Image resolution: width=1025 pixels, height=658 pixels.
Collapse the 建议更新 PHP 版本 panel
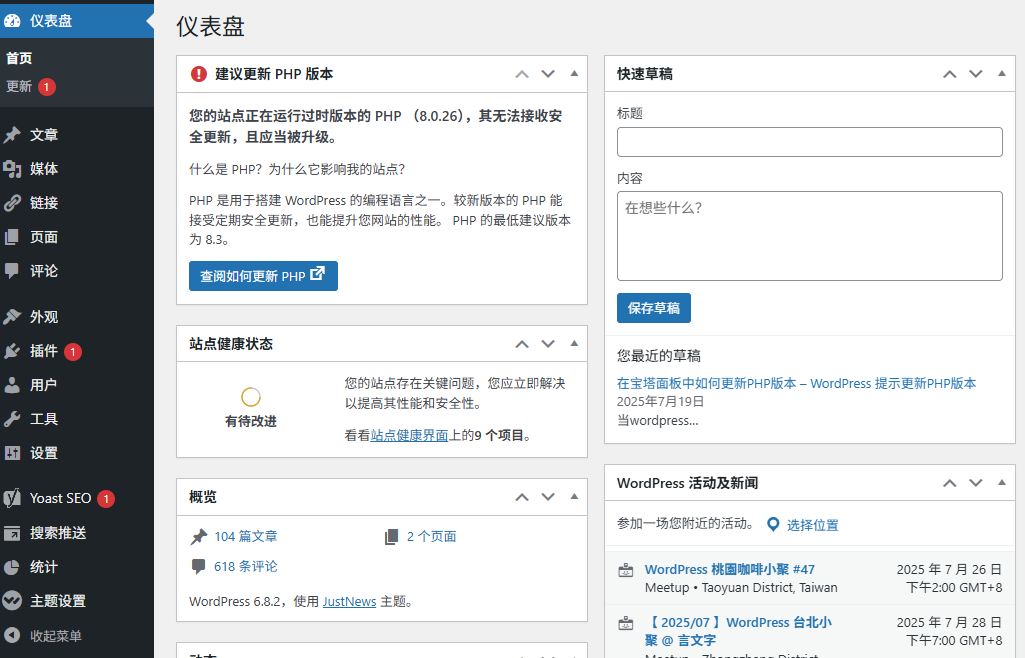pyautogui.click(x=574, y=74)
